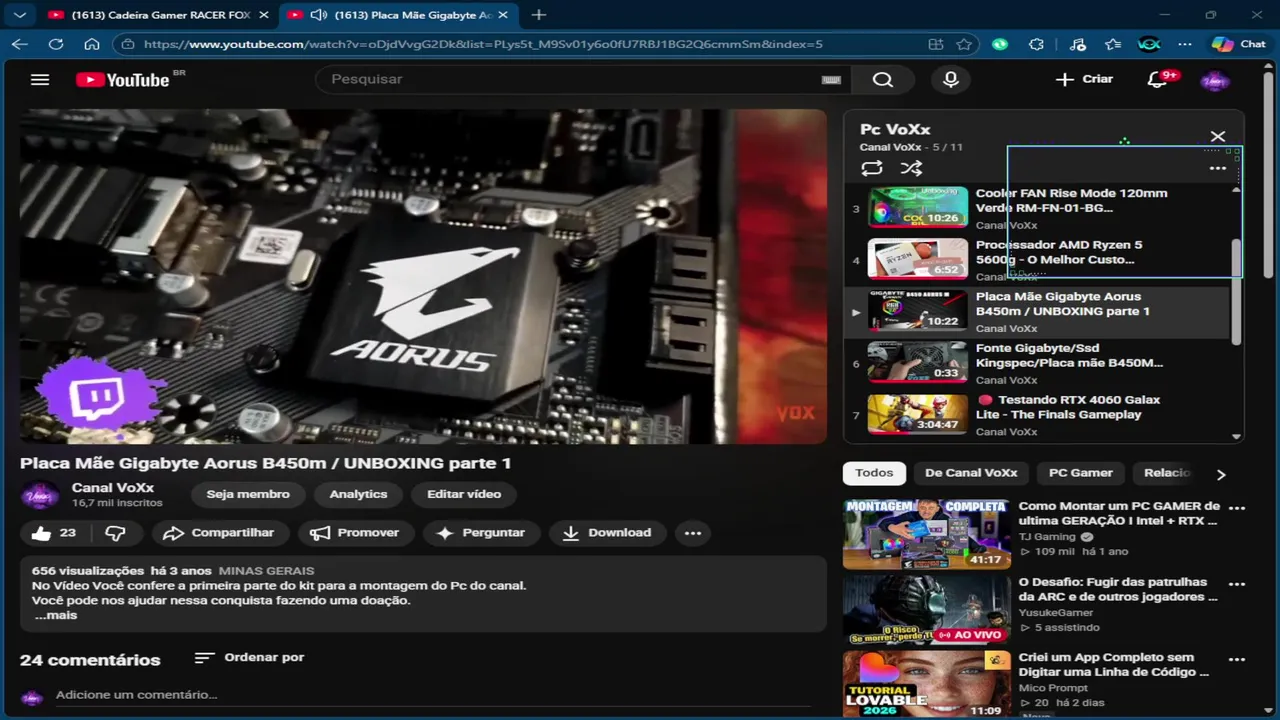Expand the description with ...mais
This screenshot has height=720, width=1280.
(56, 615)
